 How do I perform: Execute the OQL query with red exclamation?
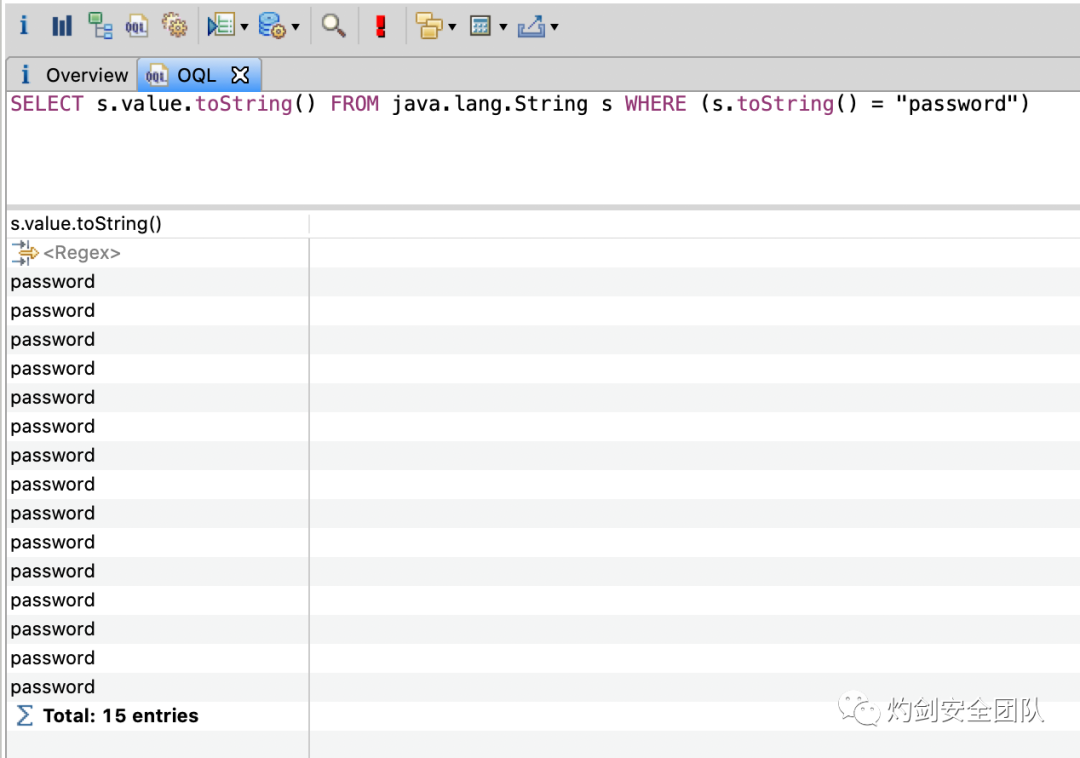pos(380,26)
